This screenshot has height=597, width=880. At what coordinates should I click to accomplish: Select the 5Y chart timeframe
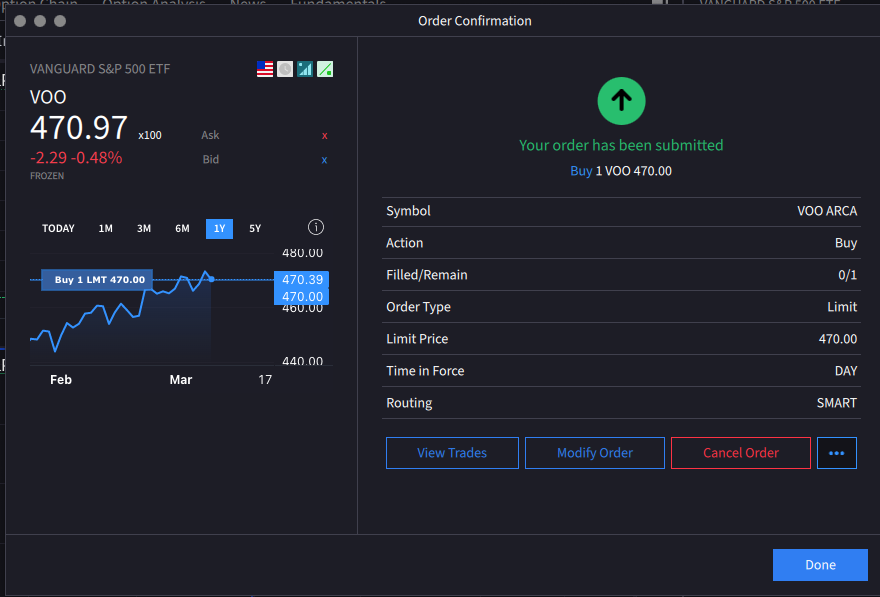click(x=255, y=229)
